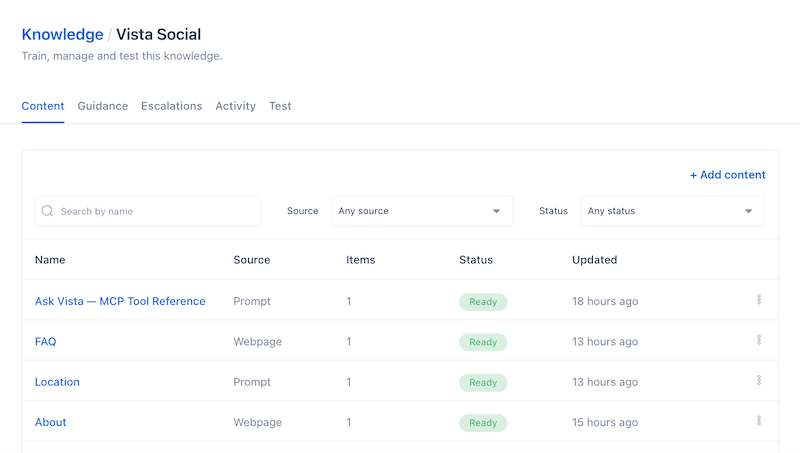Viewport: 800px width, 453px height.
Task: Click the Status column header
Action: coord(476,260)
